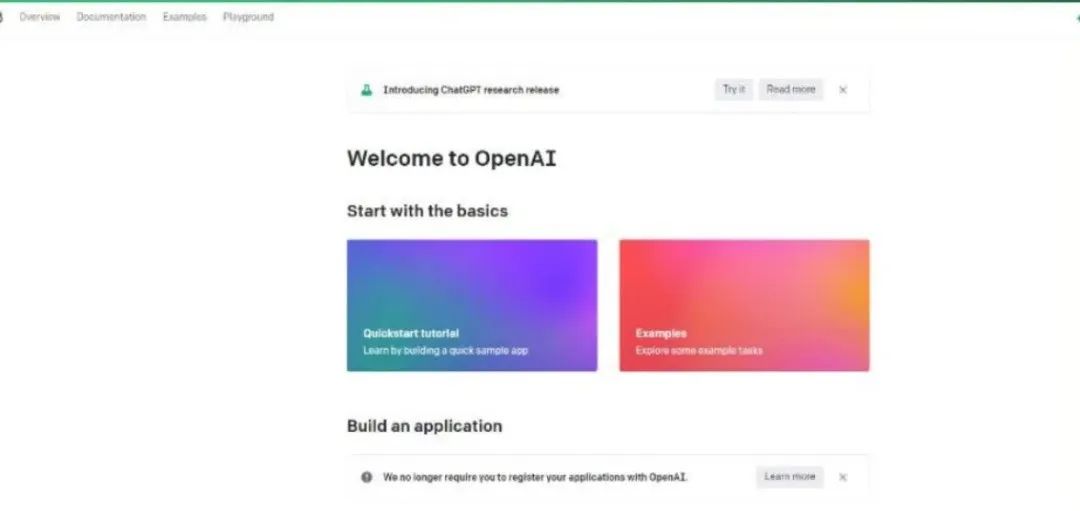This screenshot has width=1080, height=511.
Task: Click the 'We no longer require you to register' text
Action: point(535,477)
